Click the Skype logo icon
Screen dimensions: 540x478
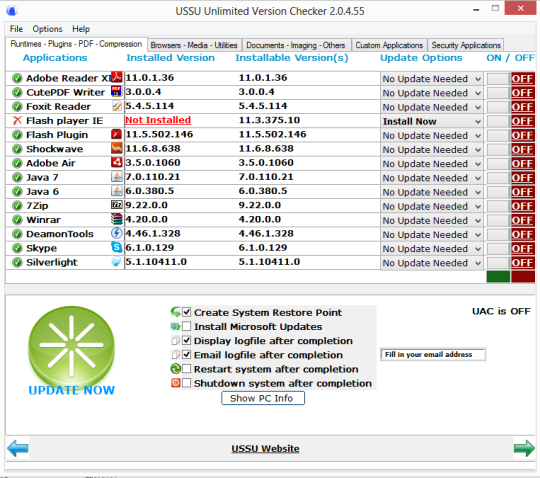pos(117,247)
